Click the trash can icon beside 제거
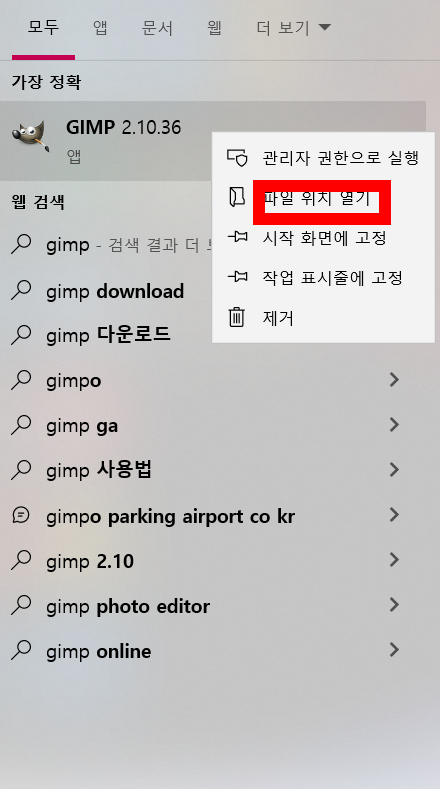Viewport: 440px width, 789px height. pyautogui.click(x=237, y=318)
